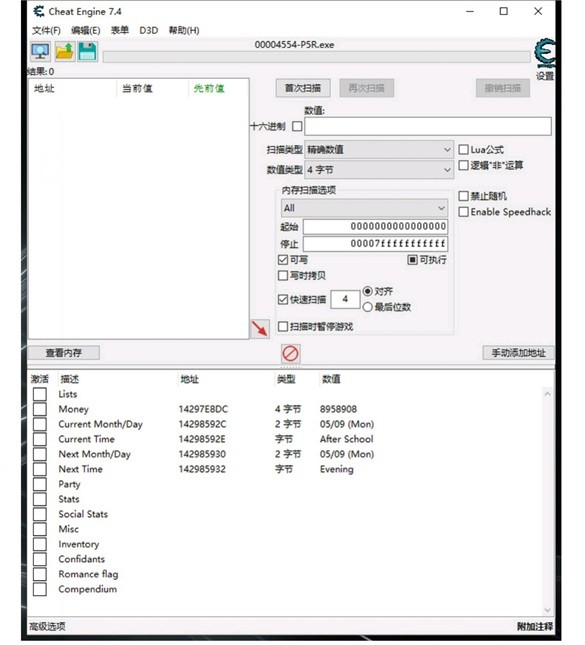Open the 附加注释 table comments

[x=535, y=626]
